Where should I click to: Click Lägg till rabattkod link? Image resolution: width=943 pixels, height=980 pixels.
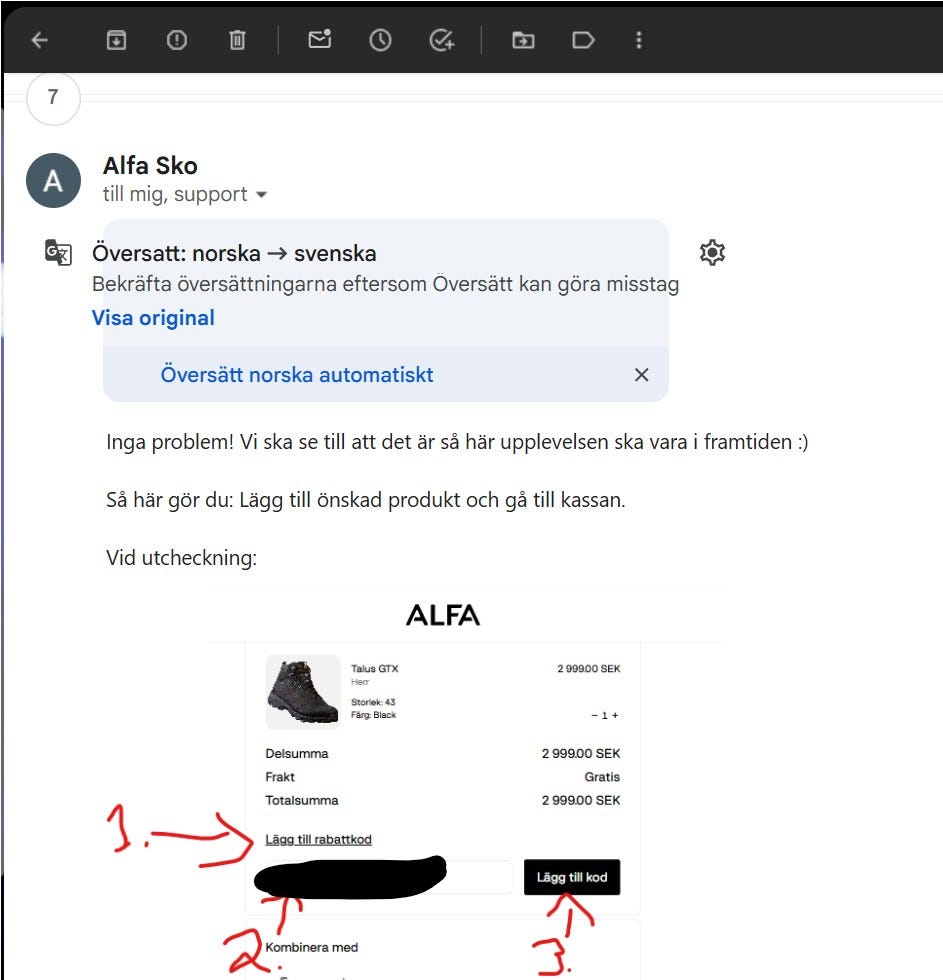coord(318,839)
